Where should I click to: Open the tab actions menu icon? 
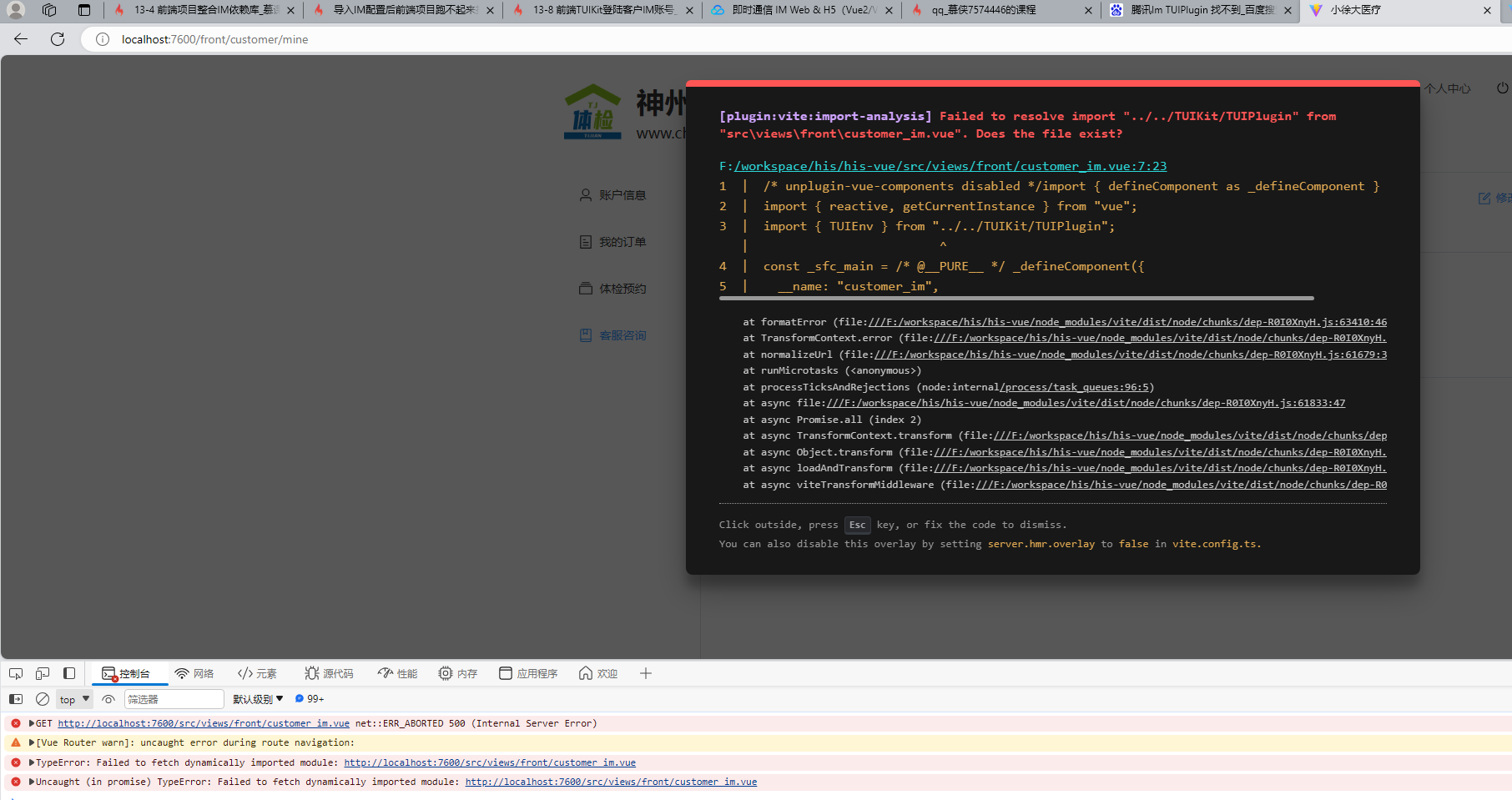pos(84,10)
